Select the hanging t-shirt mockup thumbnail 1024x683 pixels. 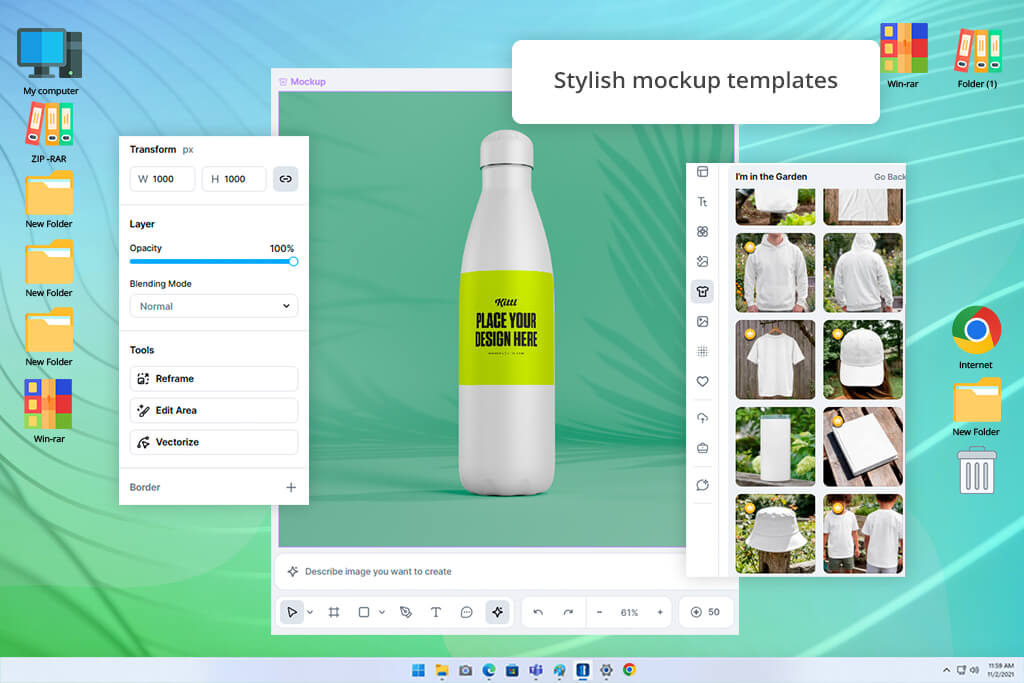tap(775, 360)
